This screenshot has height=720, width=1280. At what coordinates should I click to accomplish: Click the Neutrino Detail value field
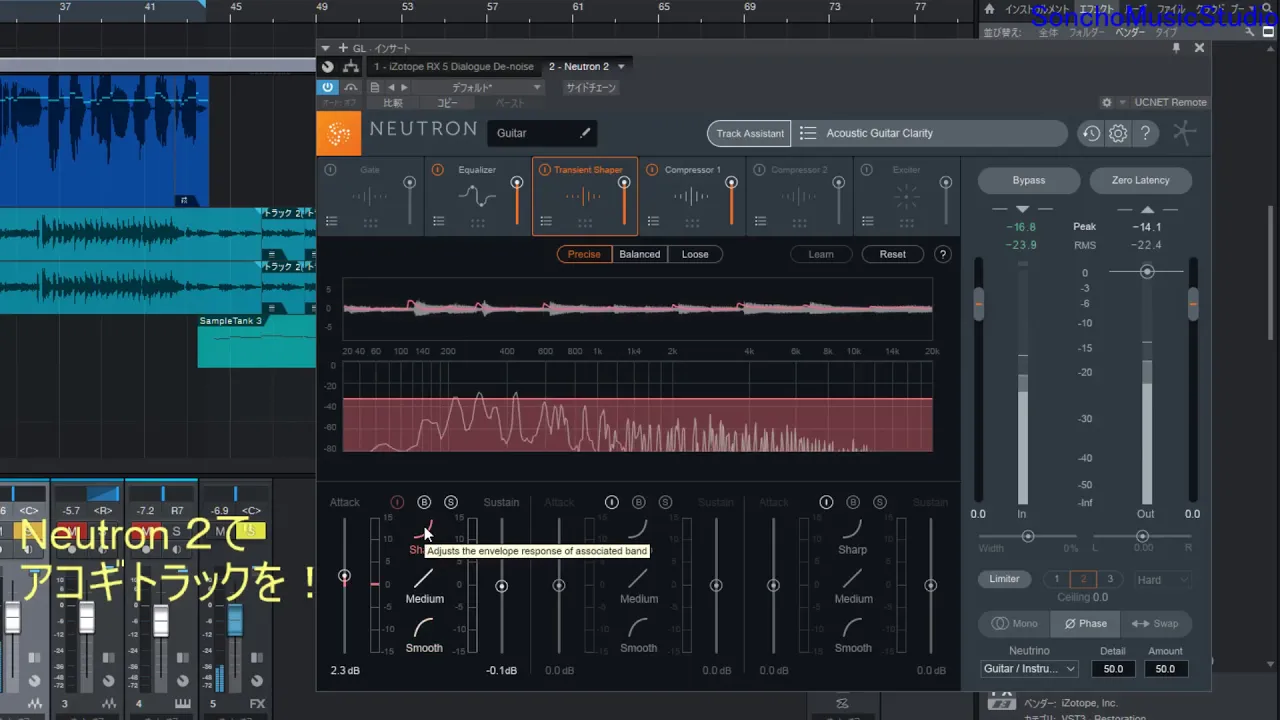coord(1113,669)
